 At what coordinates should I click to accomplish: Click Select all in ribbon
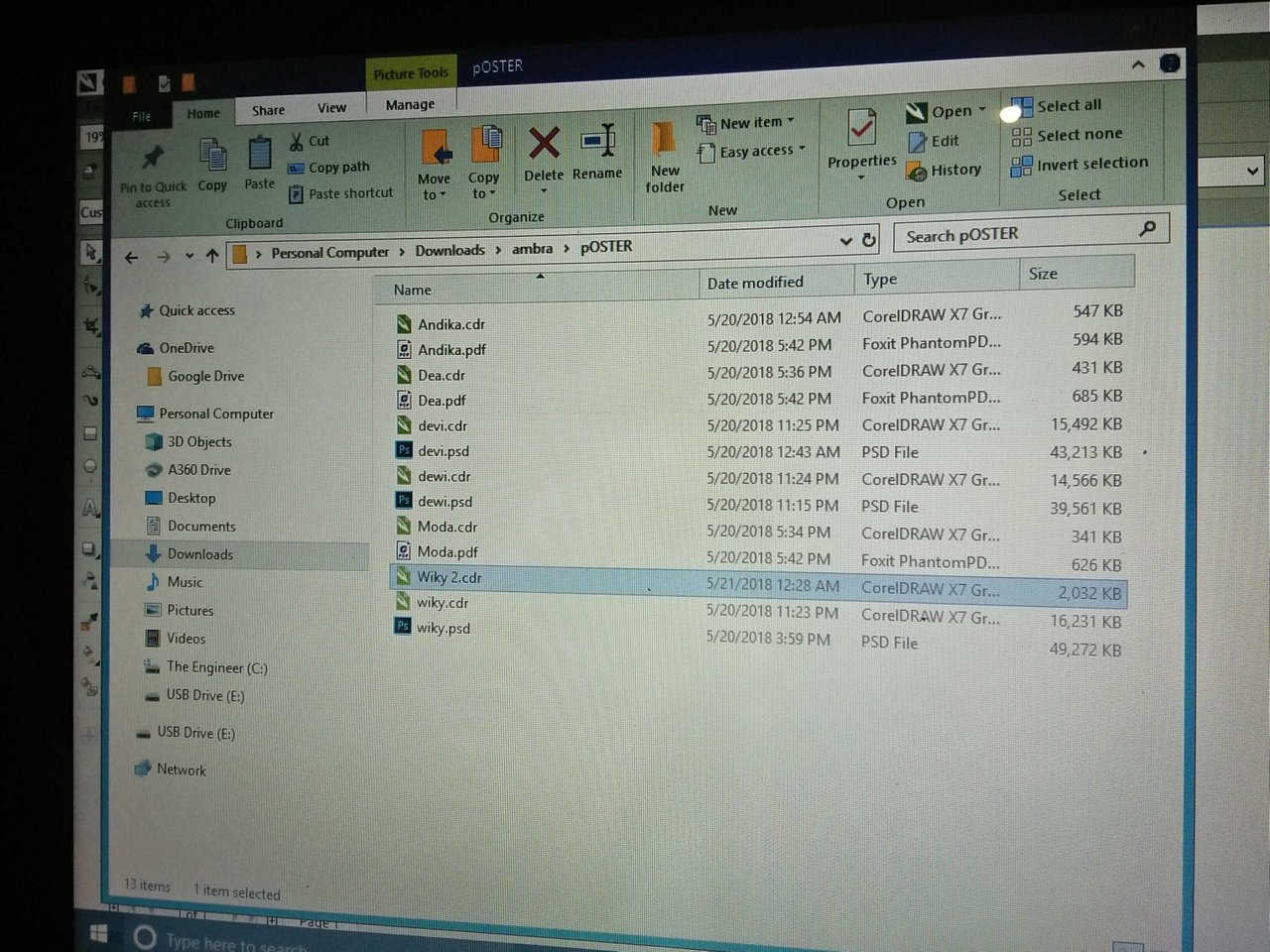[1057, 106]
